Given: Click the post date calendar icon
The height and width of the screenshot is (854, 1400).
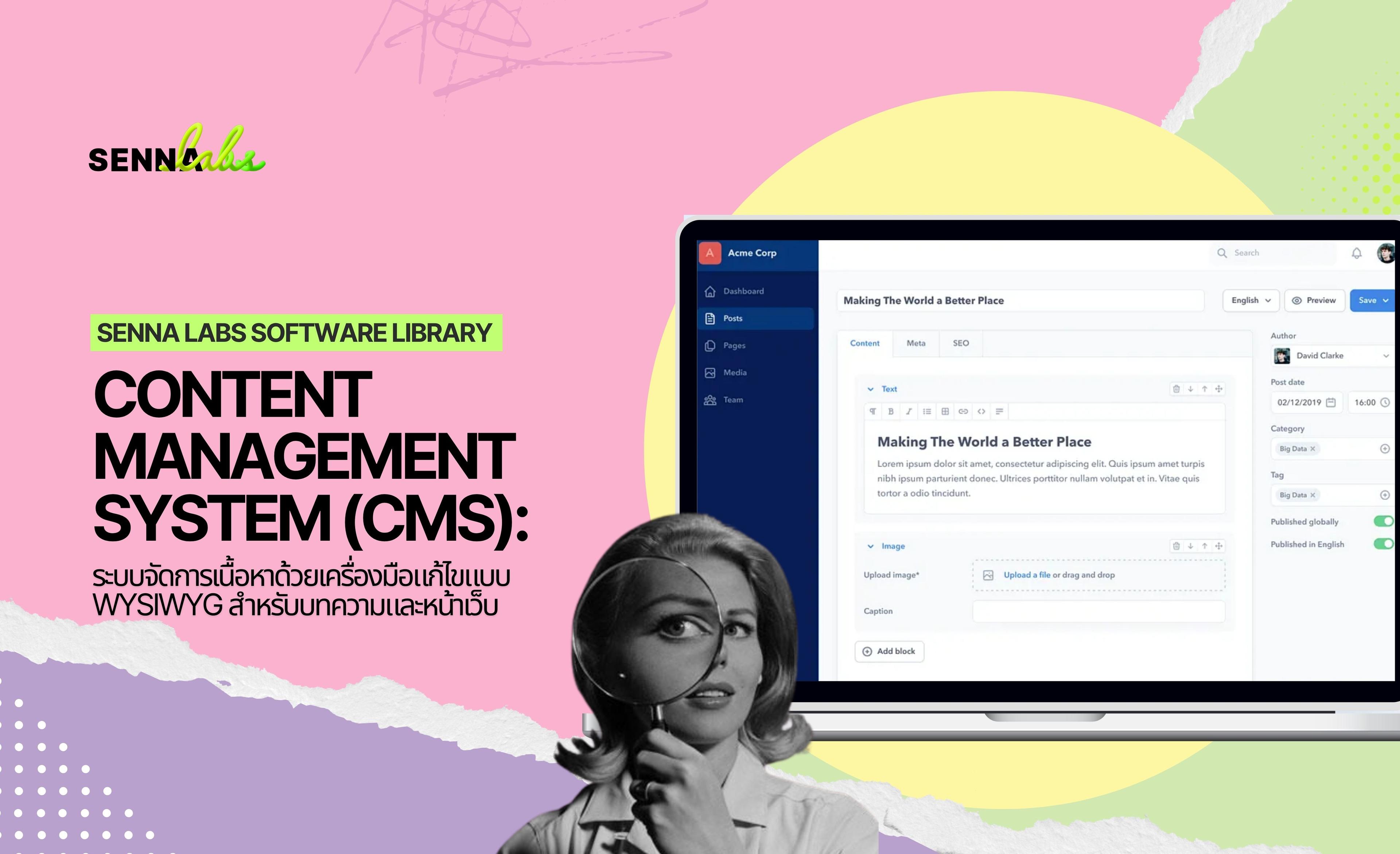Looking at the screenshot, I should coord(1331,402).
